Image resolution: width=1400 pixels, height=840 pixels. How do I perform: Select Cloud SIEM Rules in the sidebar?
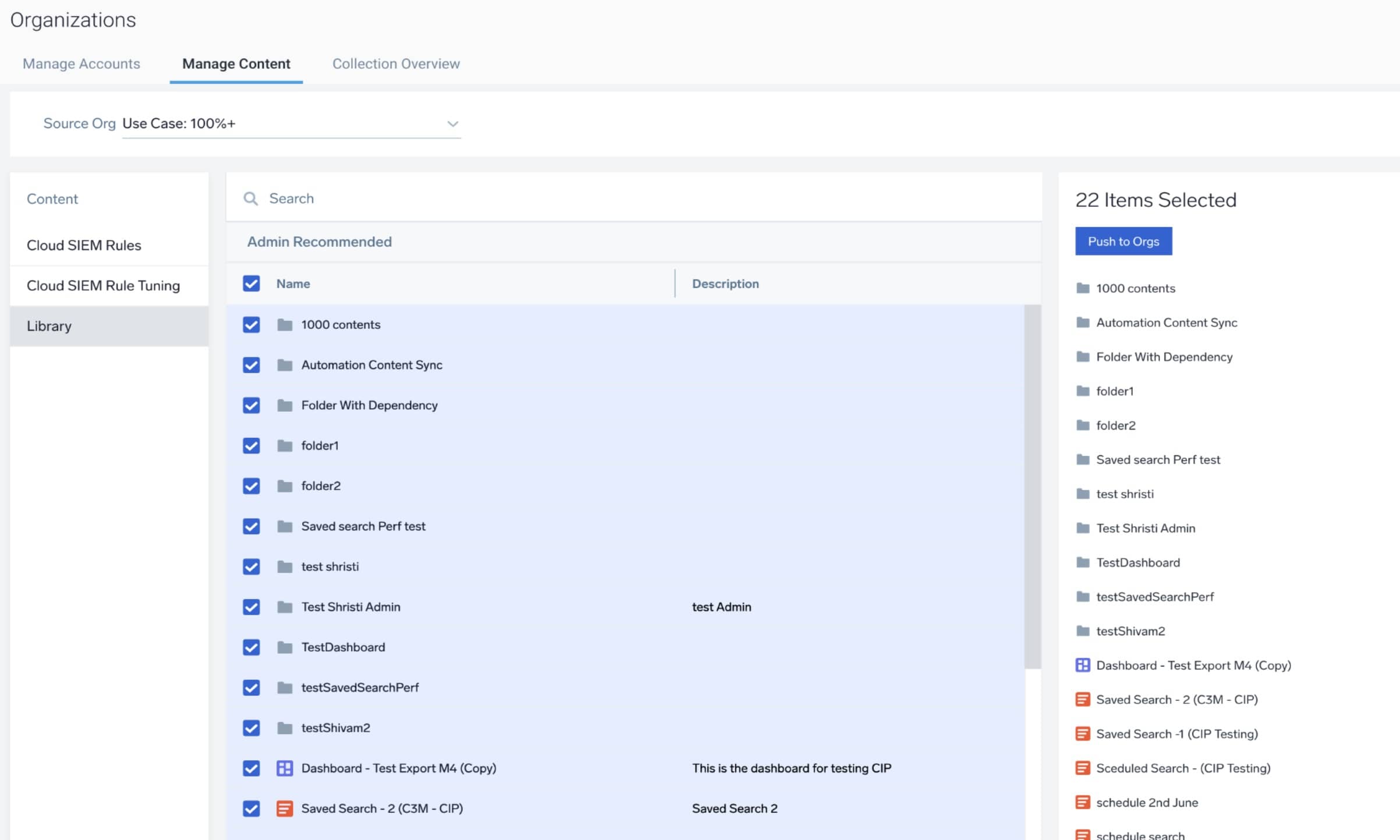[x=84, y=245]
